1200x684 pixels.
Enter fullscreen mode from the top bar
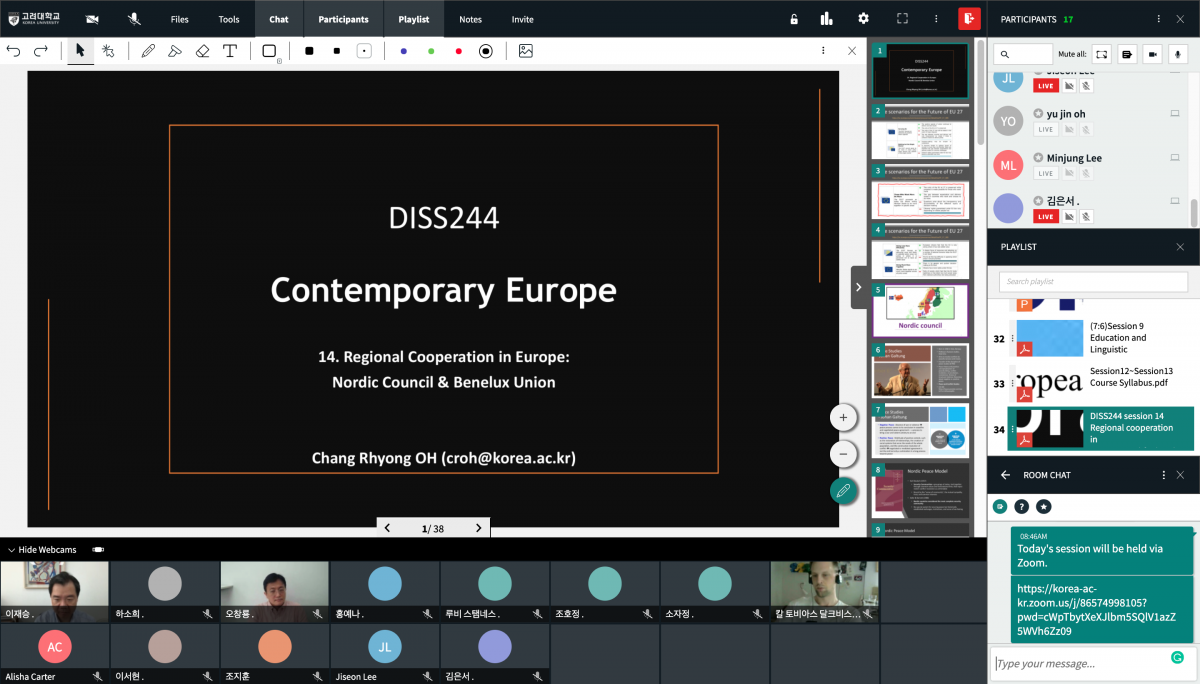(x=902, y=19)
